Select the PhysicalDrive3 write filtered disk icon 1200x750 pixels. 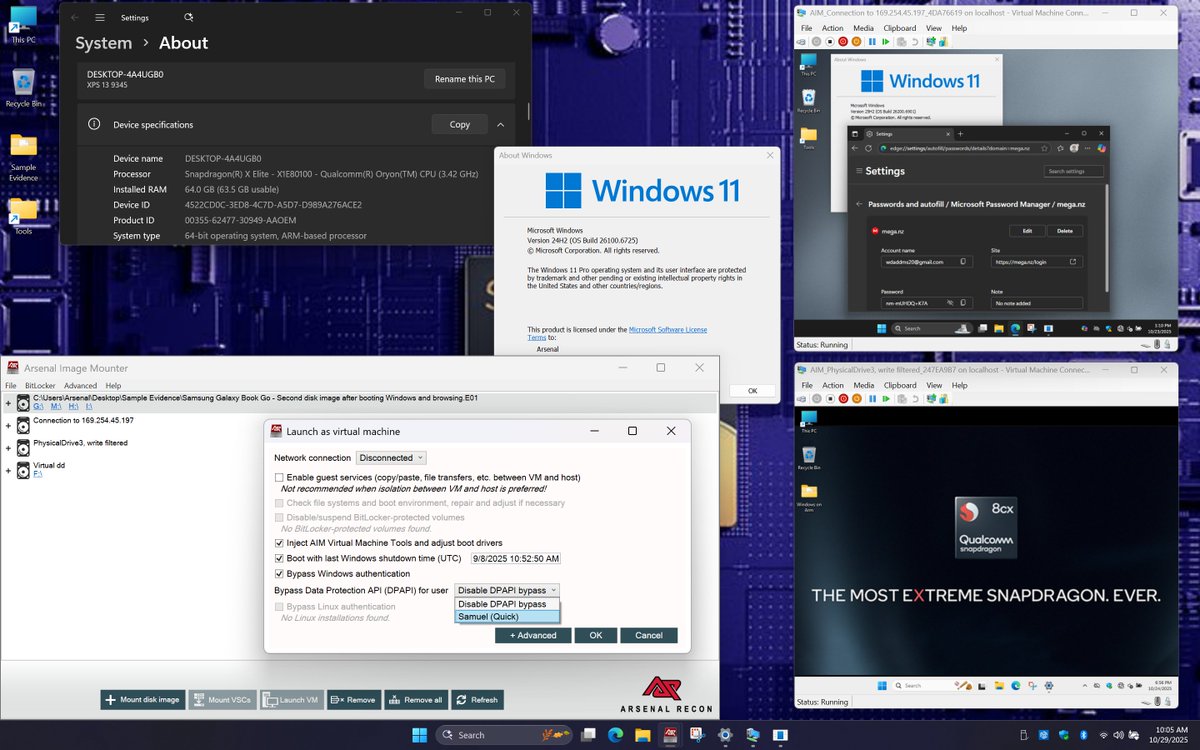pos(23,447)
